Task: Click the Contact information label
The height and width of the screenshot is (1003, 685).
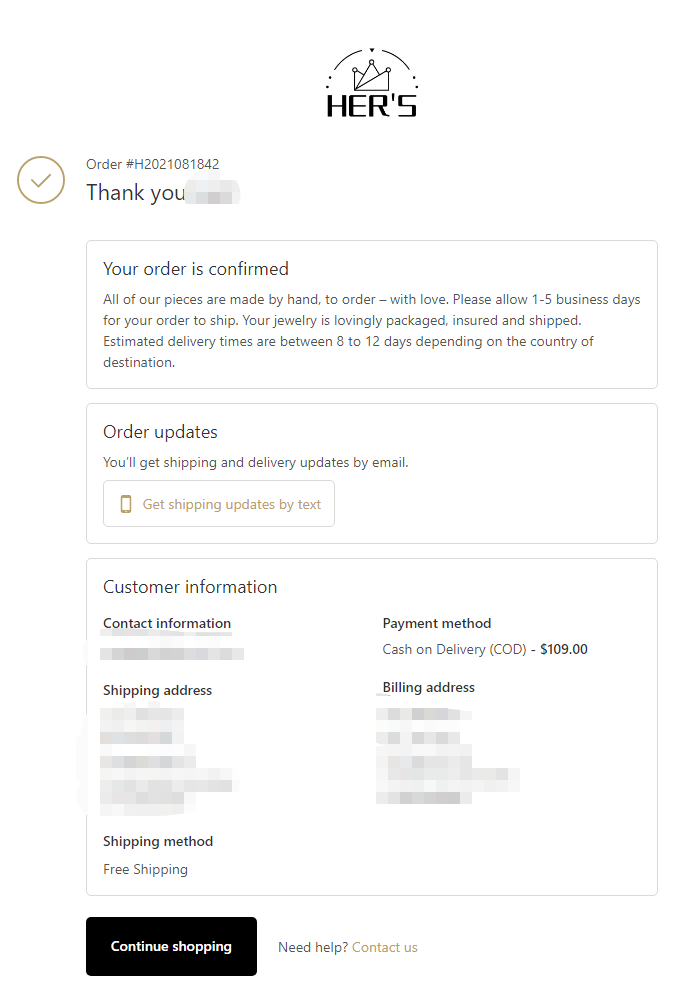Action: [x=167, y=623]
